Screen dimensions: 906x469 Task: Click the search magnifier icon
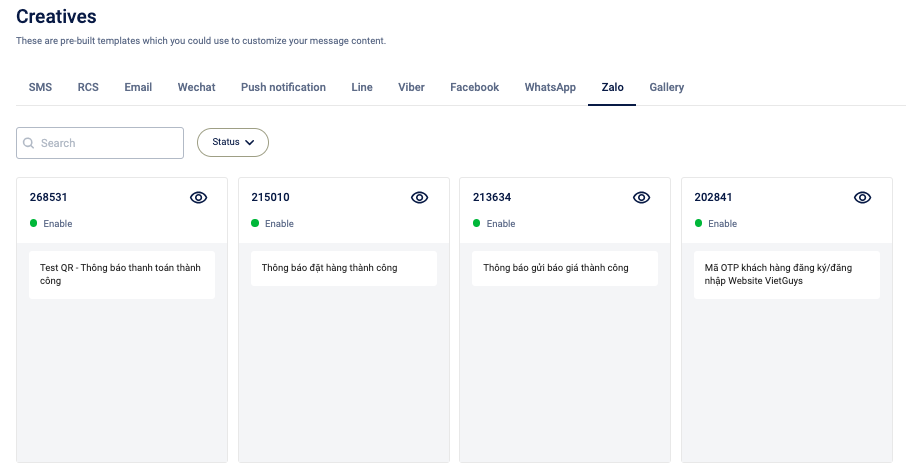click(x=28, y=143)
